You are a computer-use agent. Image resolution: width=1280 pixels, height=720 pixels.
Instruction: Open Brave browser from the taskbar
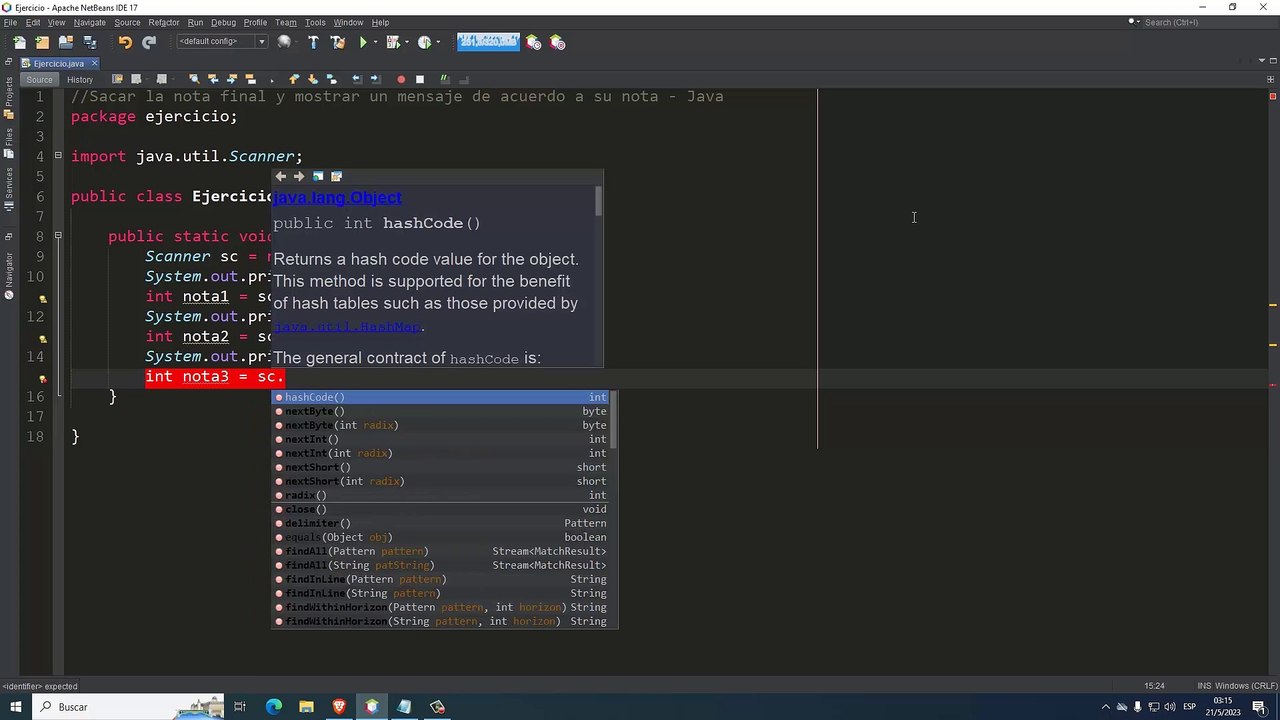tap(339, 707)
